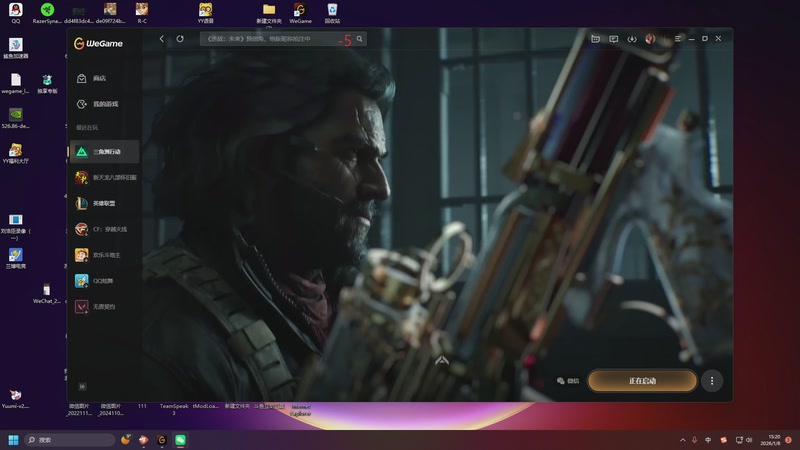Refresh the WeGame page
Image resolution: width=800 pixels, height=450 pixels.
[180, 39]
